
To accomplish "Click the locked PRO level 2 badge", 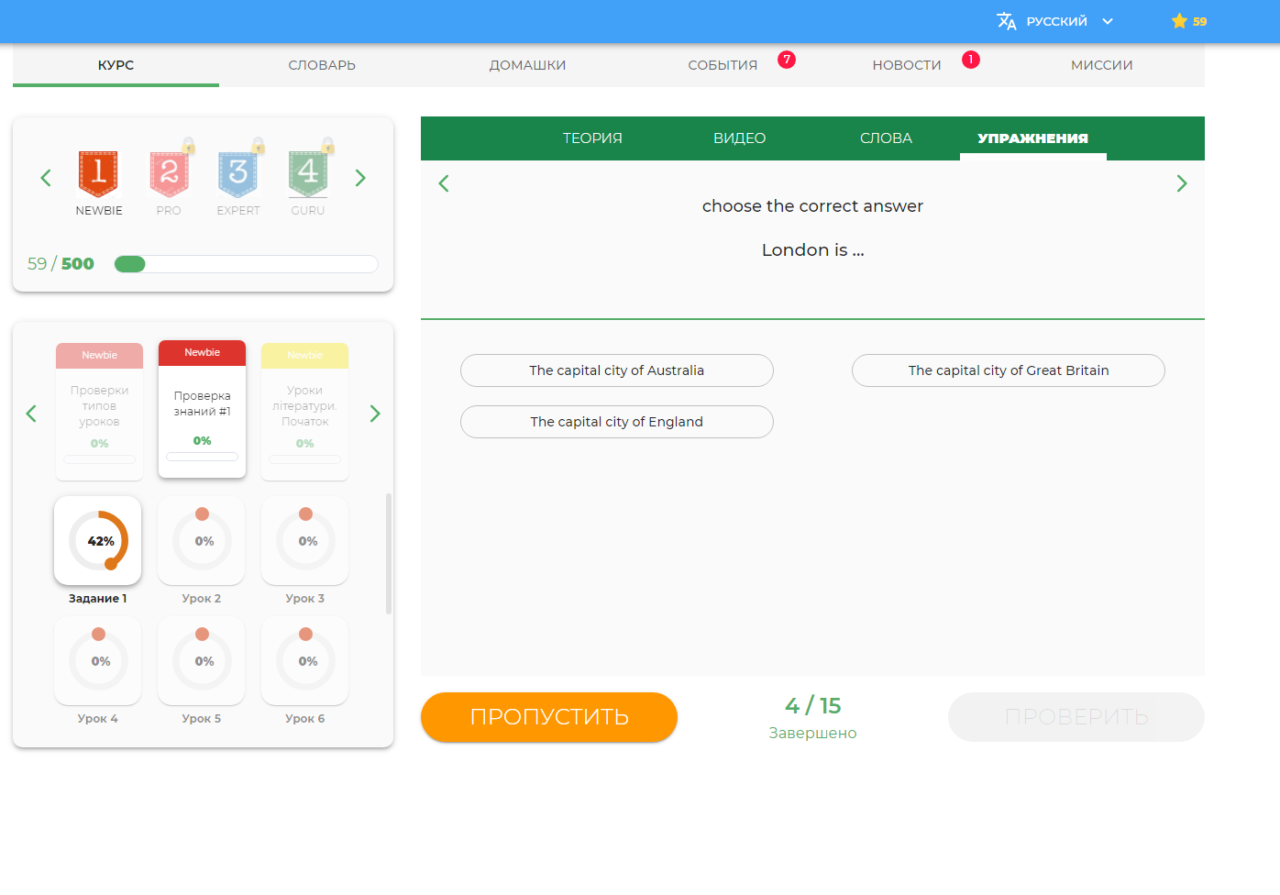I will [168, 174].
